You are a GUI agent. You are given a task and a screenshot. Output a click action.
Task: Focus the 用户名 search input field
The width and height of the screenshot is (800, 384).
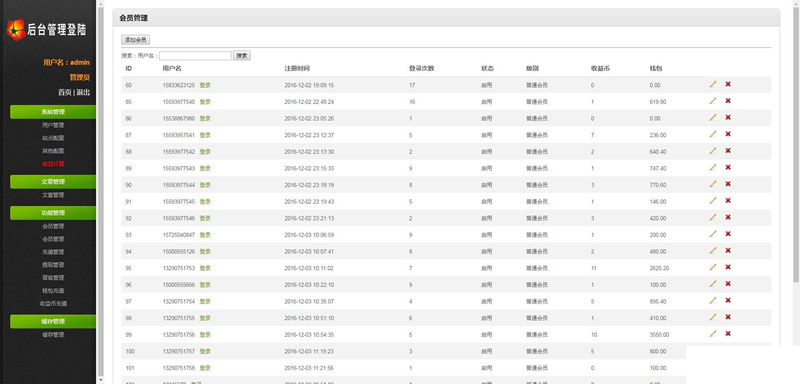pyautogui.click(x=195, y=56)
